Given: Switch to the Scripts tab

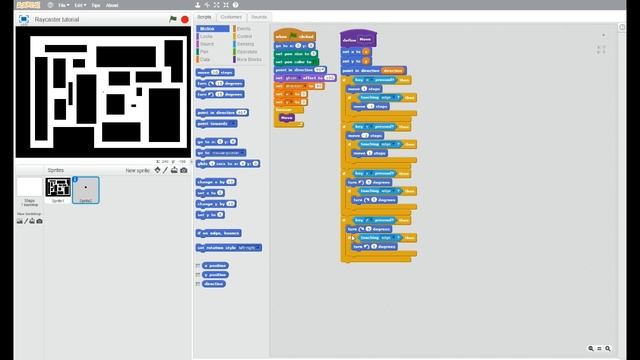Looking at the screenshot, I should point(204,17).
